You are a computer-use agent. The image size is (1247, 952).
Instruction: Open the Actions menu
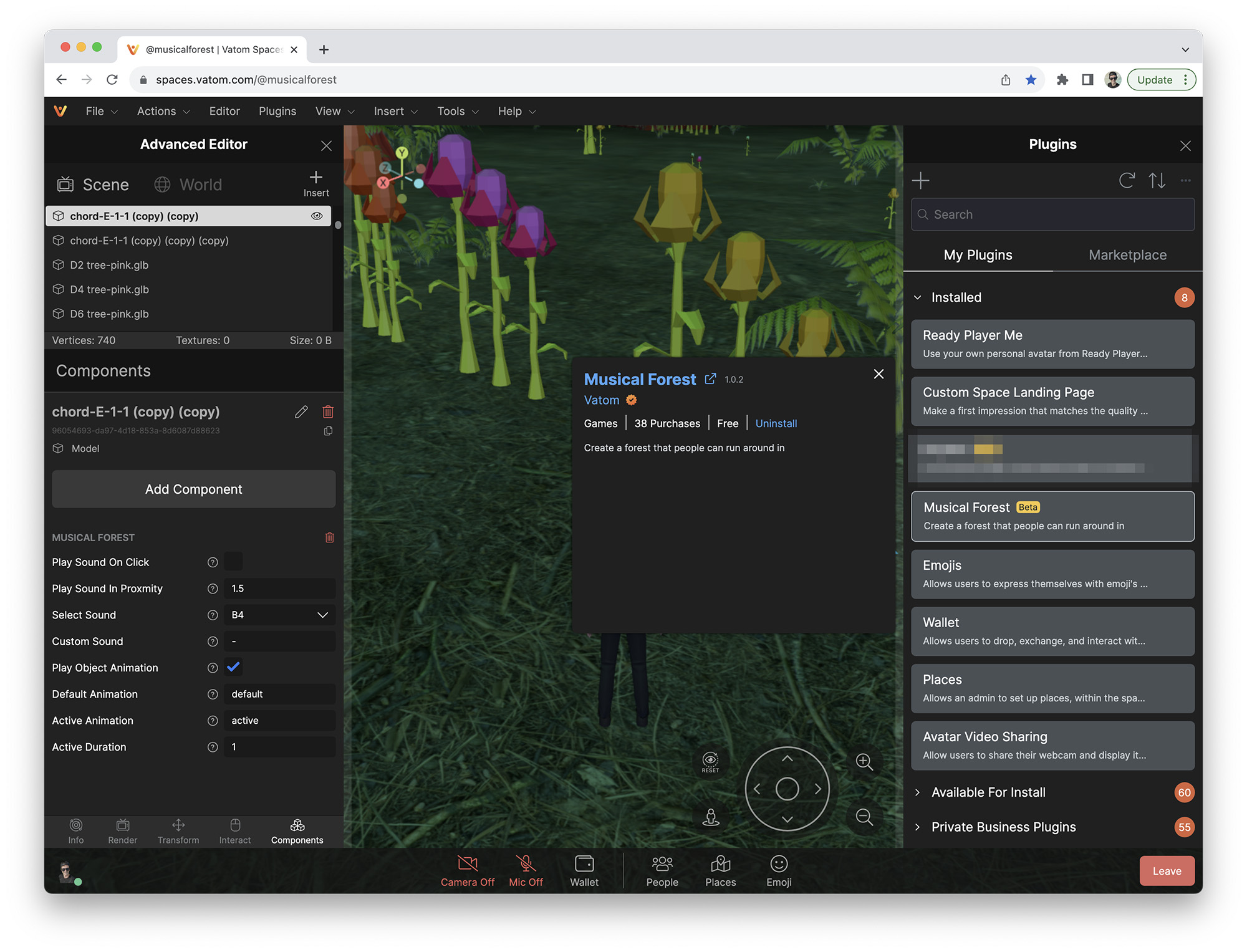pyautogui.click(x=163, y=111)
